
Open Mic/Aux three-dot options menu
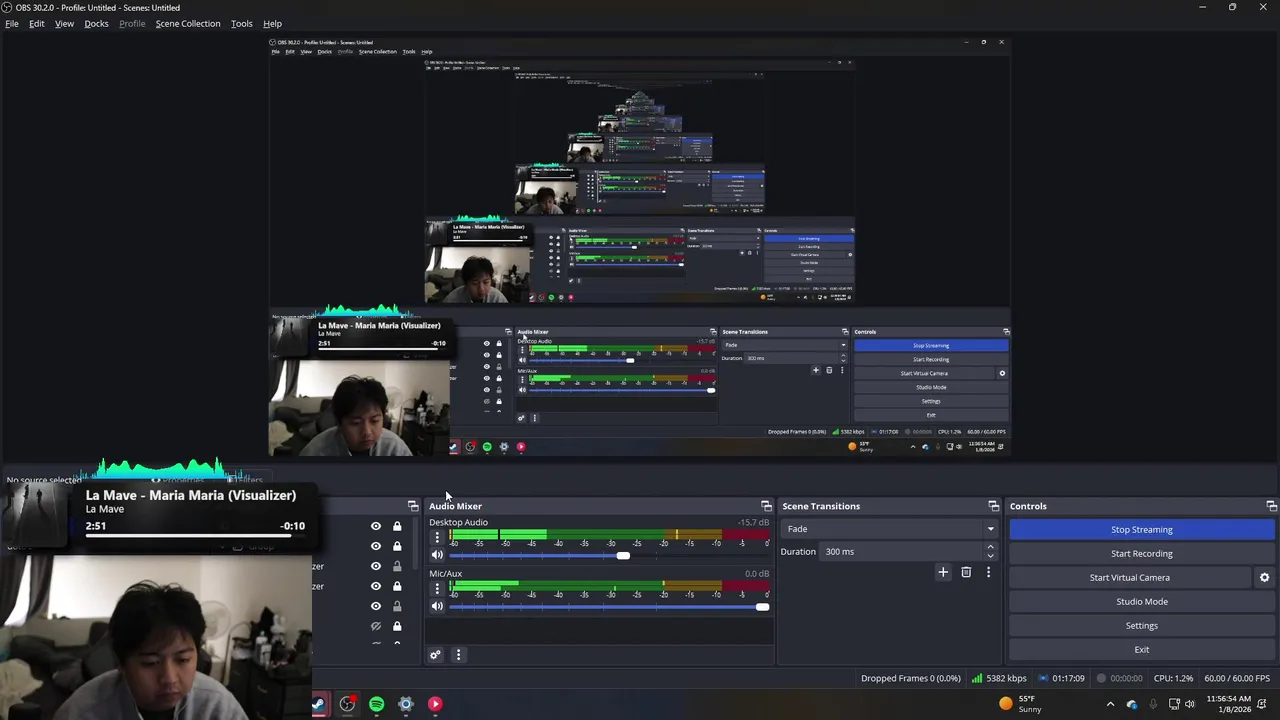pos(437,589)
